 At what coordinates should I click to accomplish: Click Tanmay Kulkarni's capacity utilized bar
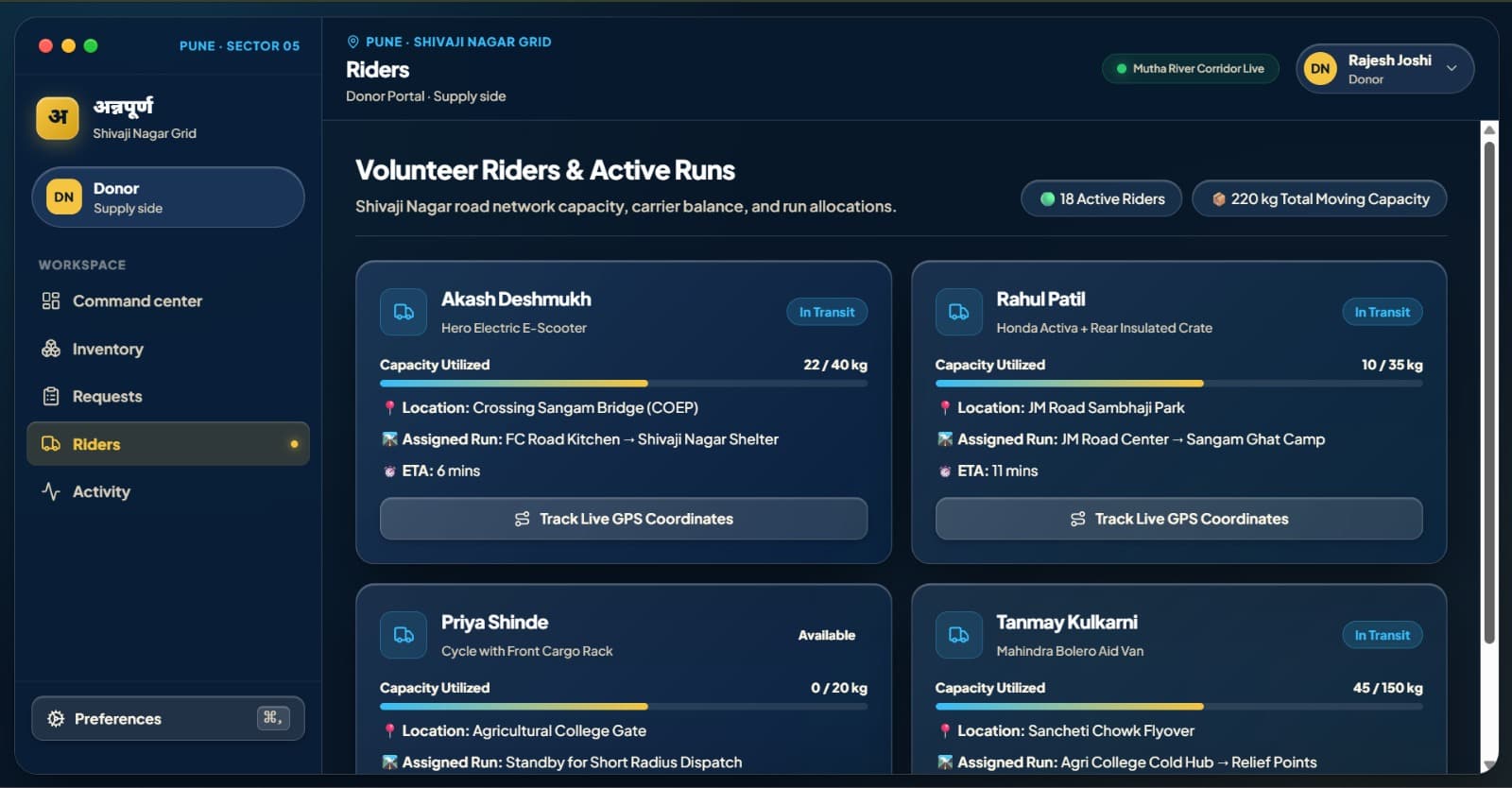(1179, 707)
